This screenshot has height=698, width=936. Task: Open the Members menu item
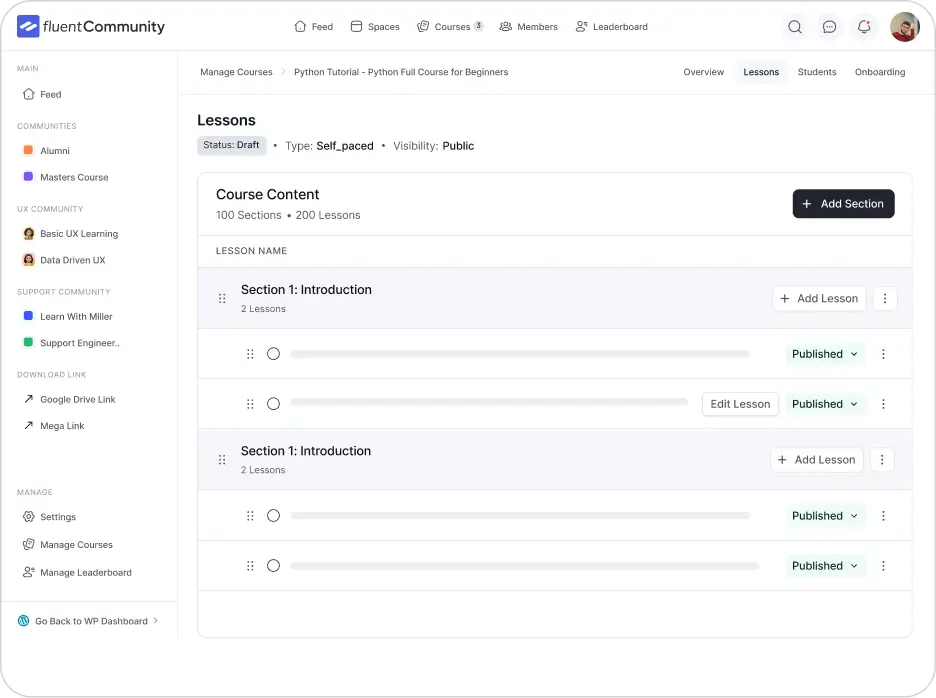click(528, 27)
